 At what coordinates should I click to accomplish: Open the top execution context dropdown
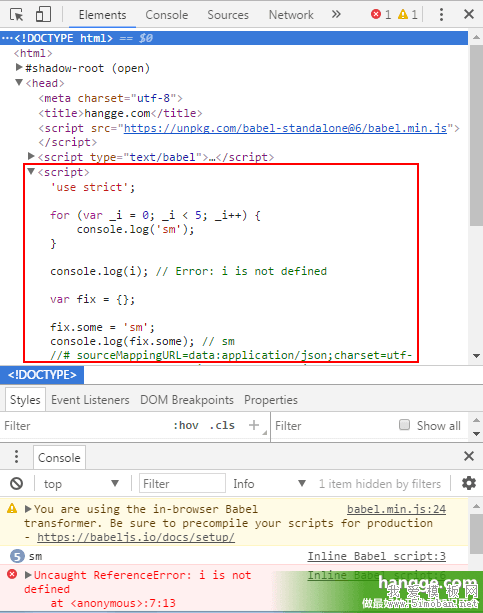[x=81, y=484]
